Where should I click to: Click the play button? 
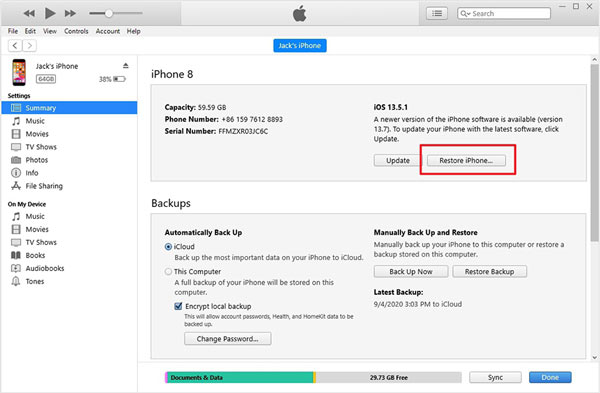coord(50,13)
